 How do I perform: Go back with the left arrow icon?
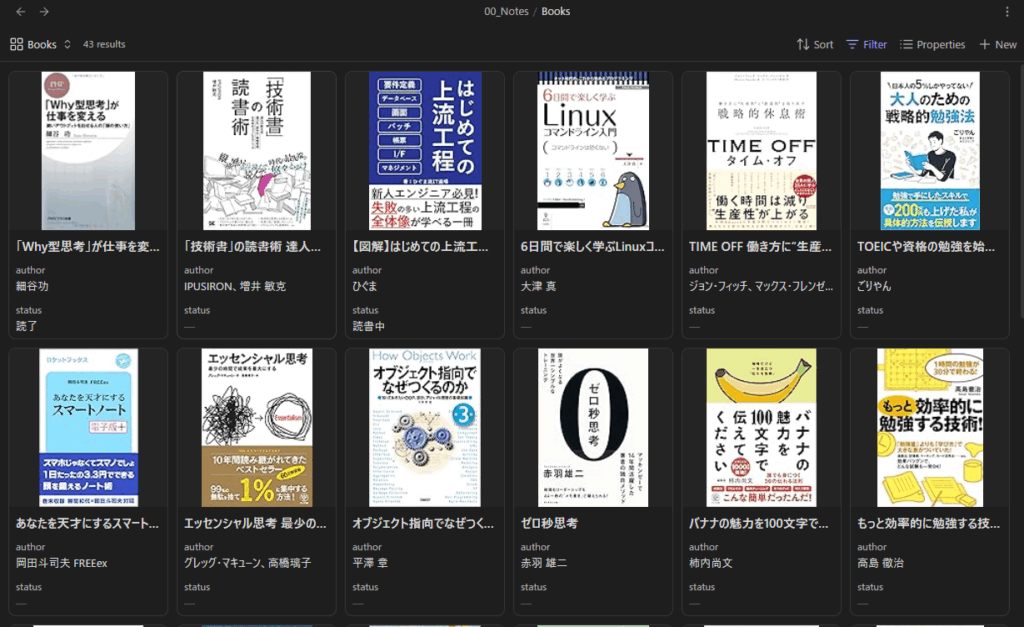[21, 12]
